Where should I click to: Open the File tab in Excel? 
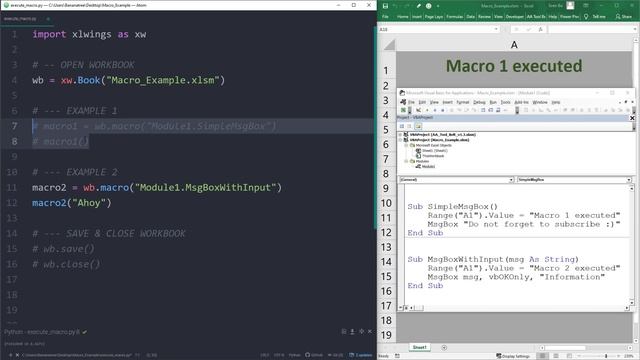coord(385,17)
